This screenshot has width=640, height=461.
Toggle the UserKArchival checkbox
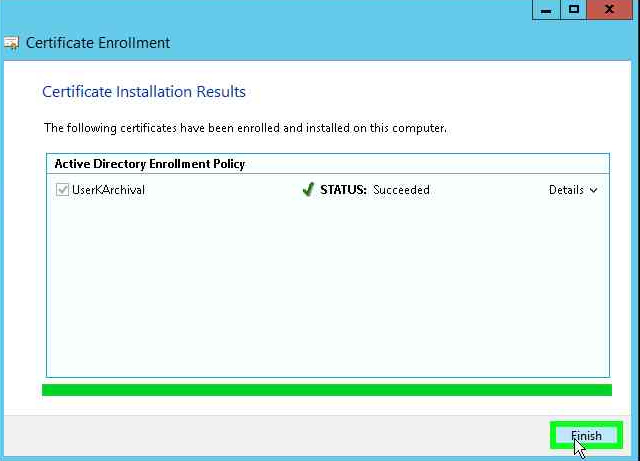62,189
